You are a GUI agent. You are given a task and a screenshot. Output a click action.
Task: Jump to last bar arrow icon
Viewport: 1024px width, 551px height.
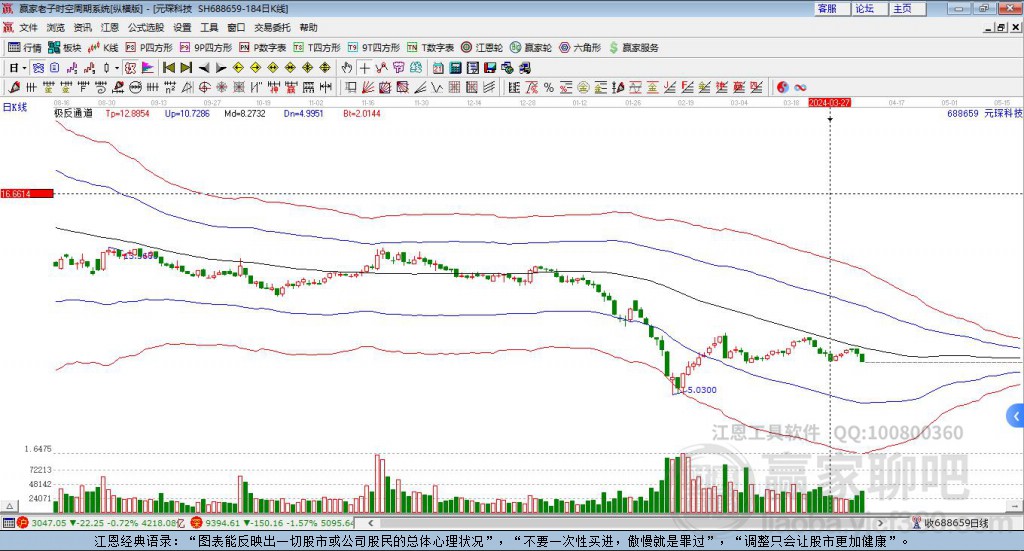click(x=186, y=68)
